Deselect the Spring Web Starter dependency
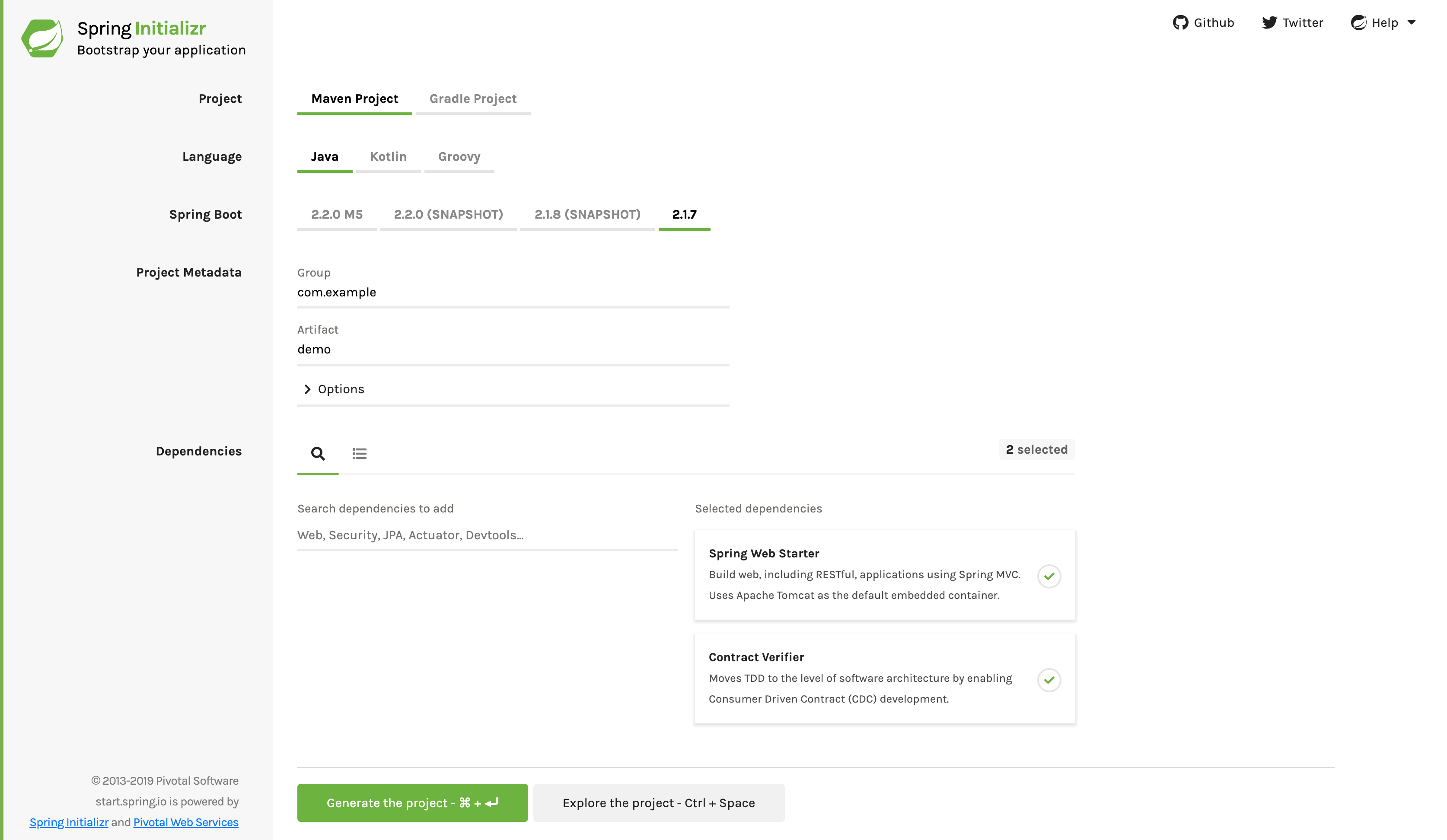 1050,576
